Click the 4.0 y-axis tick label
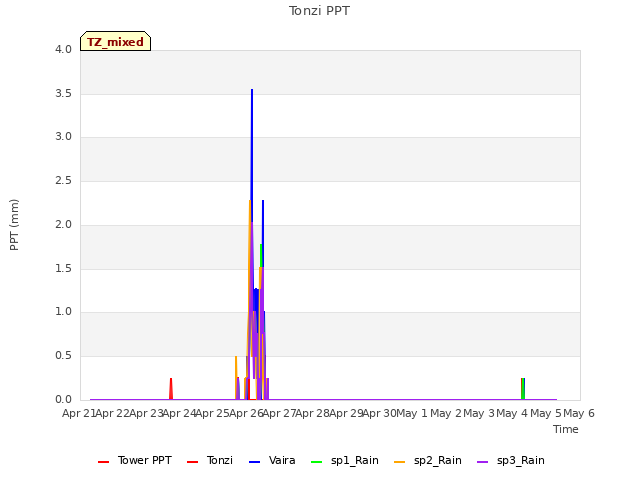This screenshot has height=480, width=640. [63, 49]
